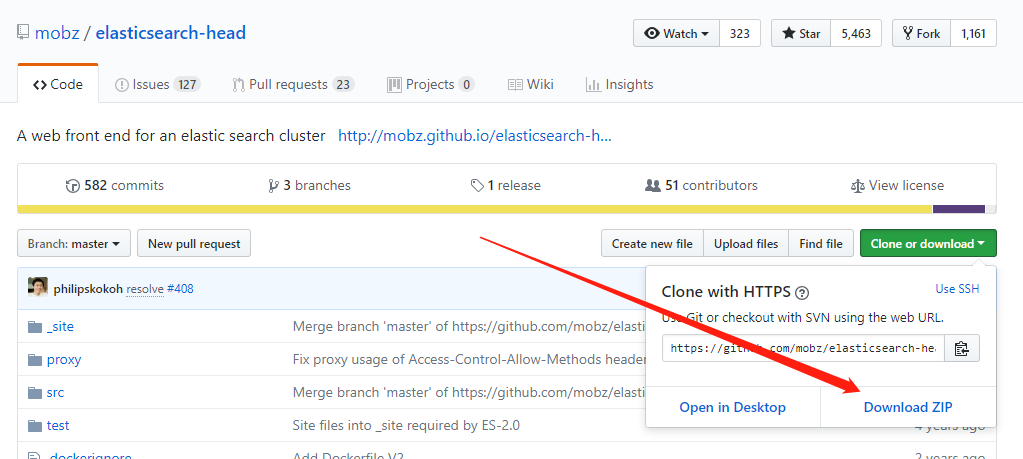Click the Create new file button
This screenshot has height=459, width=1023.
(x=652, y=243)
